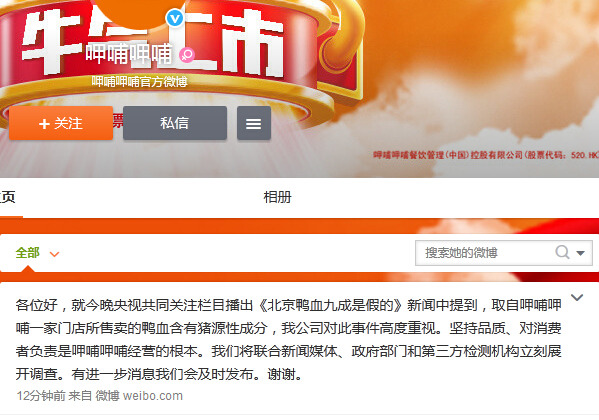Select the 主页 home tab

[x=7, y=197]
